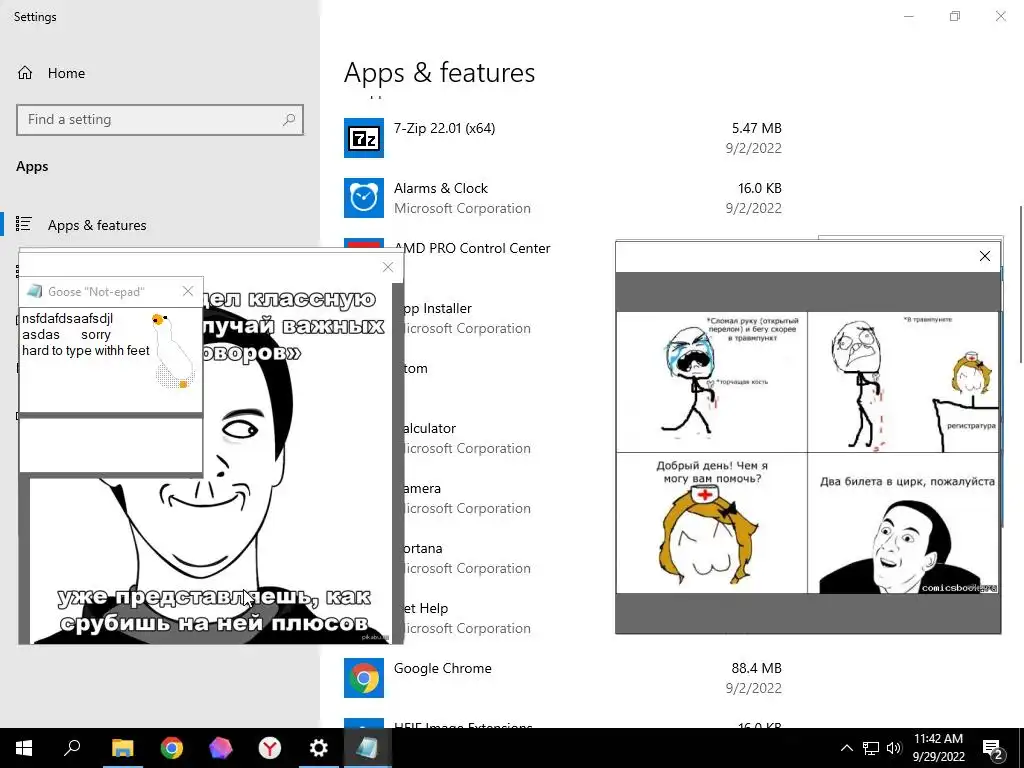Click the Google Chrome app icon in list
This screenshot has width=1024, height=768.
(x=364, y=678)
